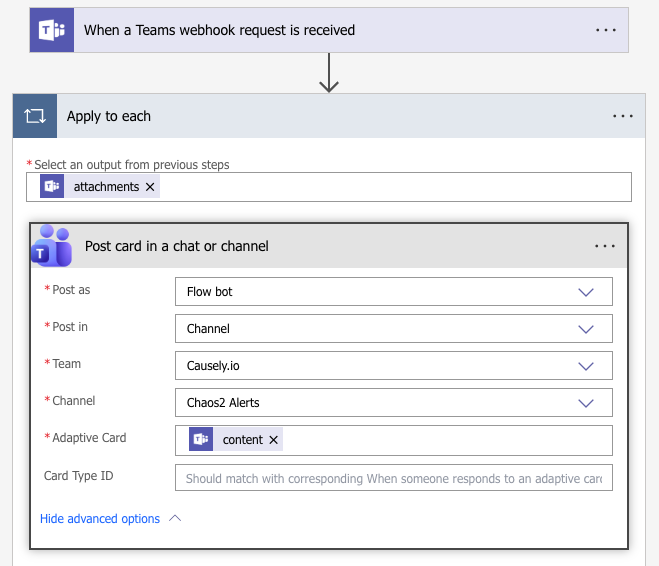Expand the Post in dropdown
This screenshot has width=659, height=566.
[x=586, y=329]
